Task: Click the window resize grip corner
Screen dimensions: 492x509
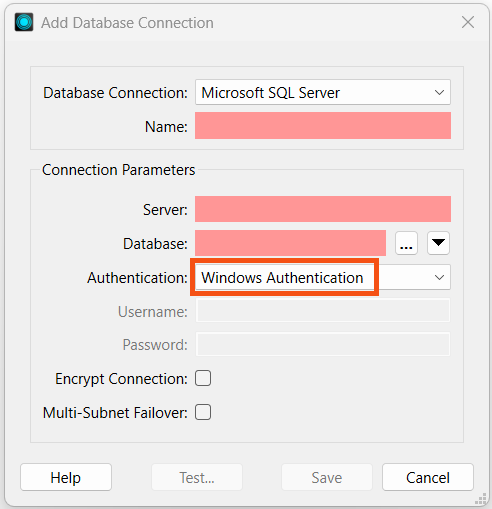Action: [x=480, y=499]
